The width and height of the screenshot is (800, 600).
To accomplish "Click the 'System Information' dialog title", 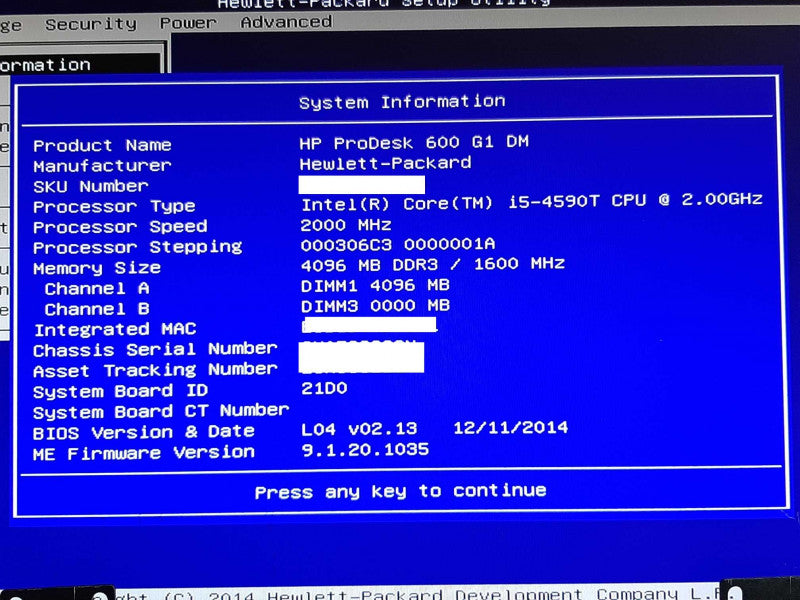I will click(402, 102).
